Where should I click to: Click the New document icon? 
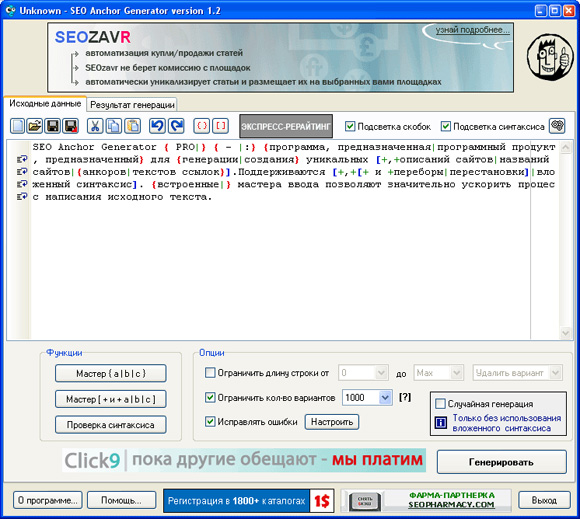tap(17, 126)
